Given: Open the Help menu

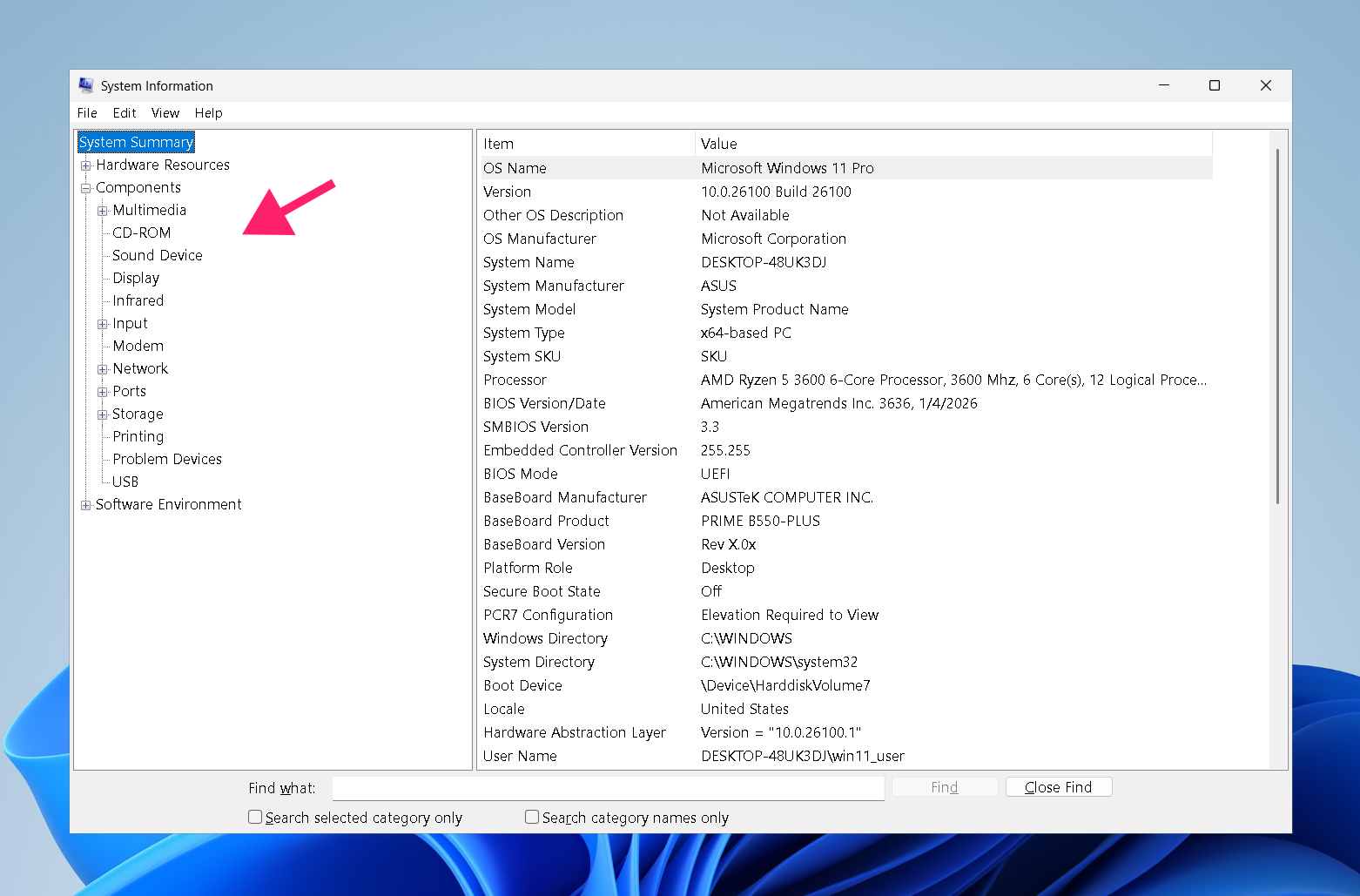Looking at the screenshot, I should [209, 113].
